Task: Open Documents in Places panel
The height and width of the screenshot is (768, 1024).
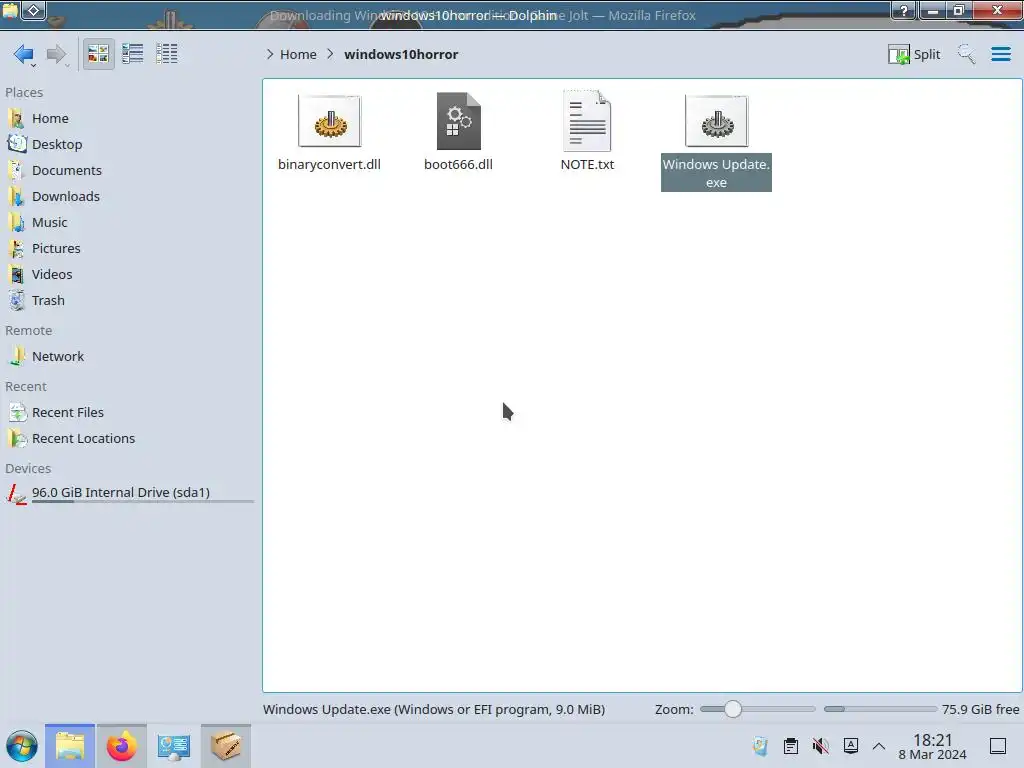Action: click(129, 170)
